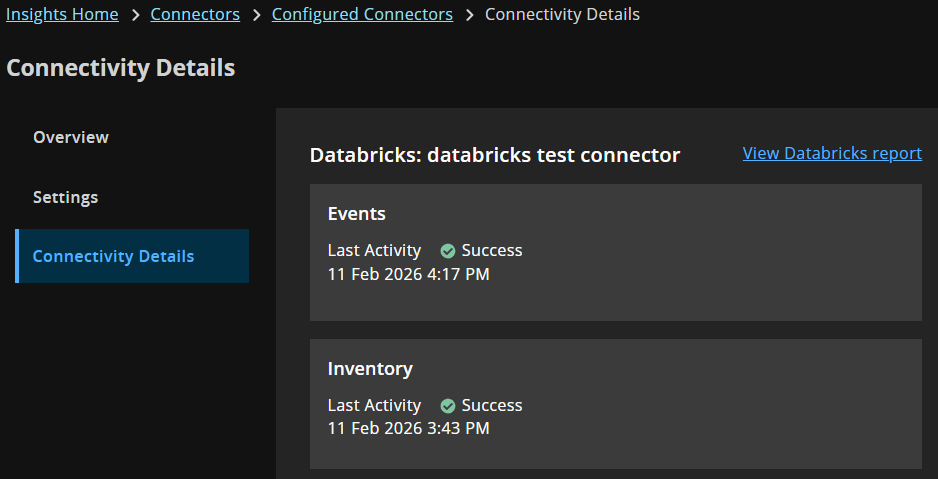The height and width of the screenshot is (479, 938).
Task: Open the Configured Connectors breadcrumb link
Action: [362, 15]
